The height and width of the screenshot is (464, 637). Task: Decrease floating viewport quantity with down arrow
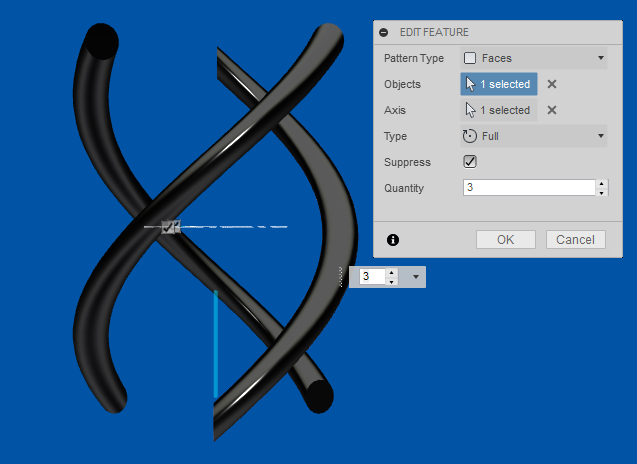[391, 282]
